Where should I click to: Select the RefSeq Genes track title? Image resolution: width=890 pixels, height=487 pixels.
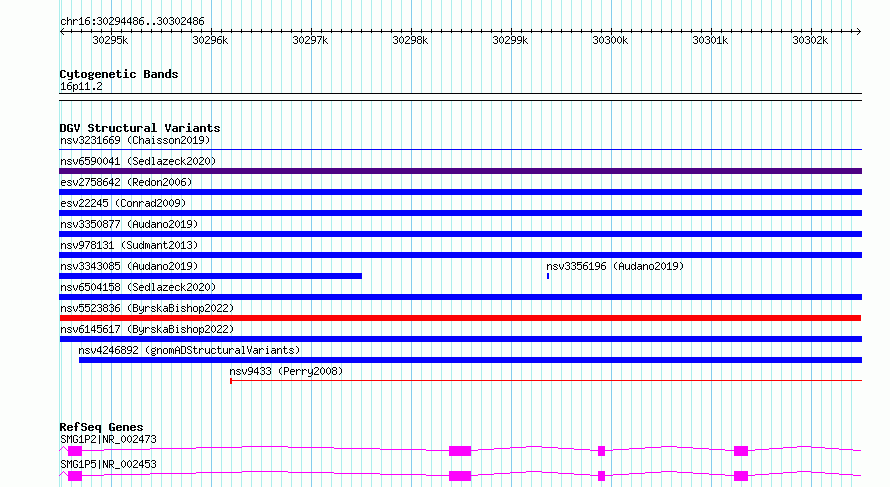tap(101, 427)
